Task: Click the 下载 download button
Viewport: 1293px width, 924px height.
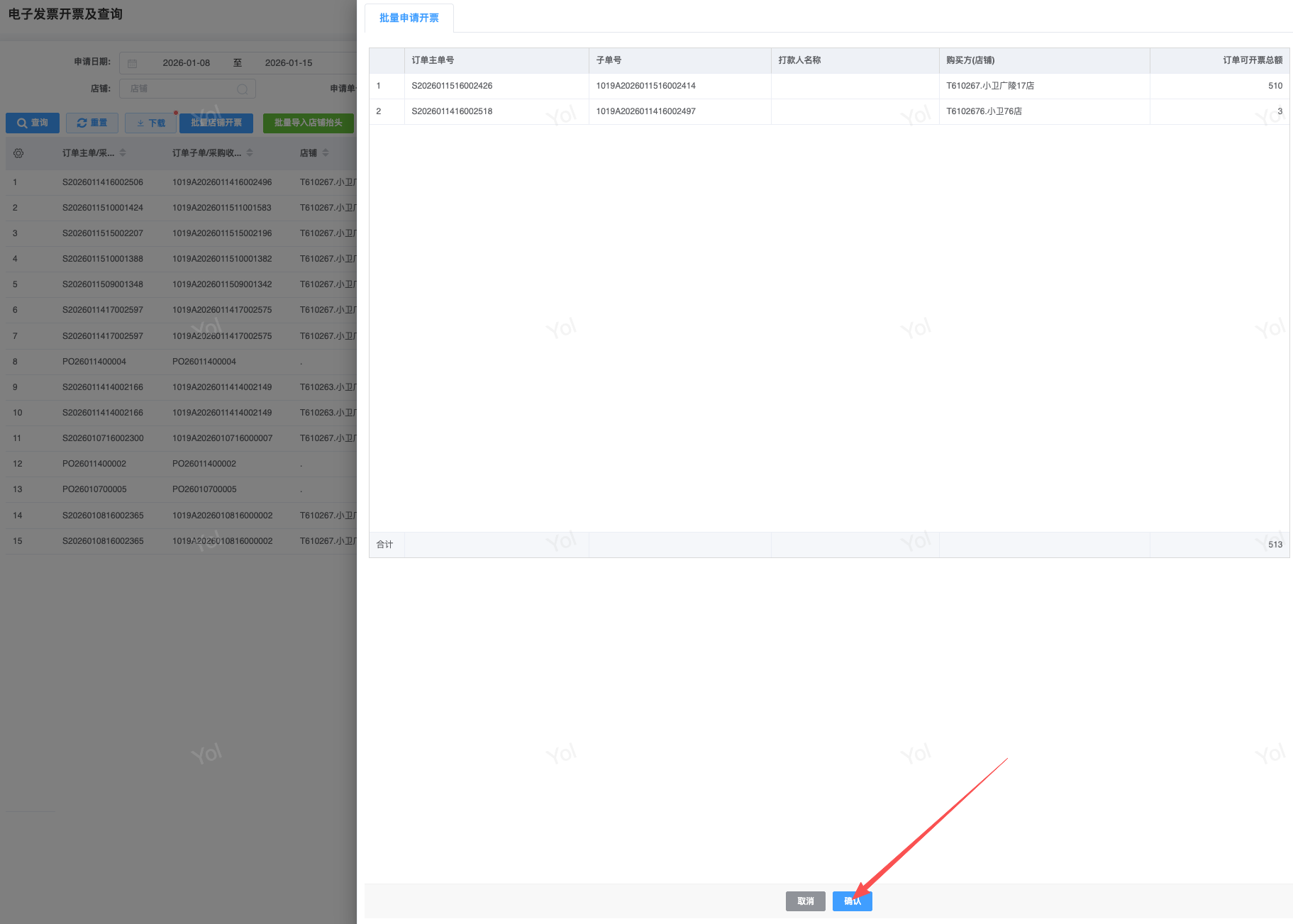Action: pyautogui.click(x=151, y=123)
